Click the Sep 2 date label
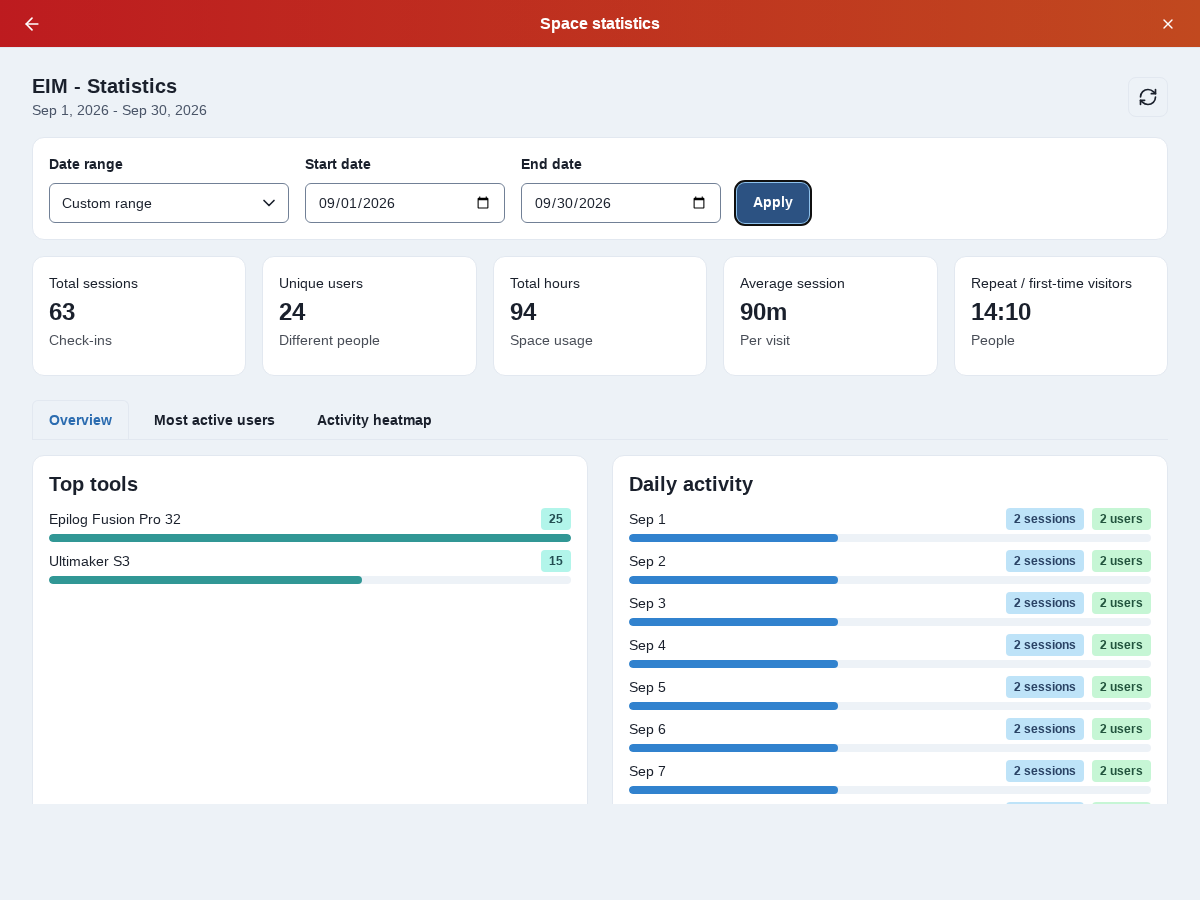1200x900 pixels. coord(647,561)
